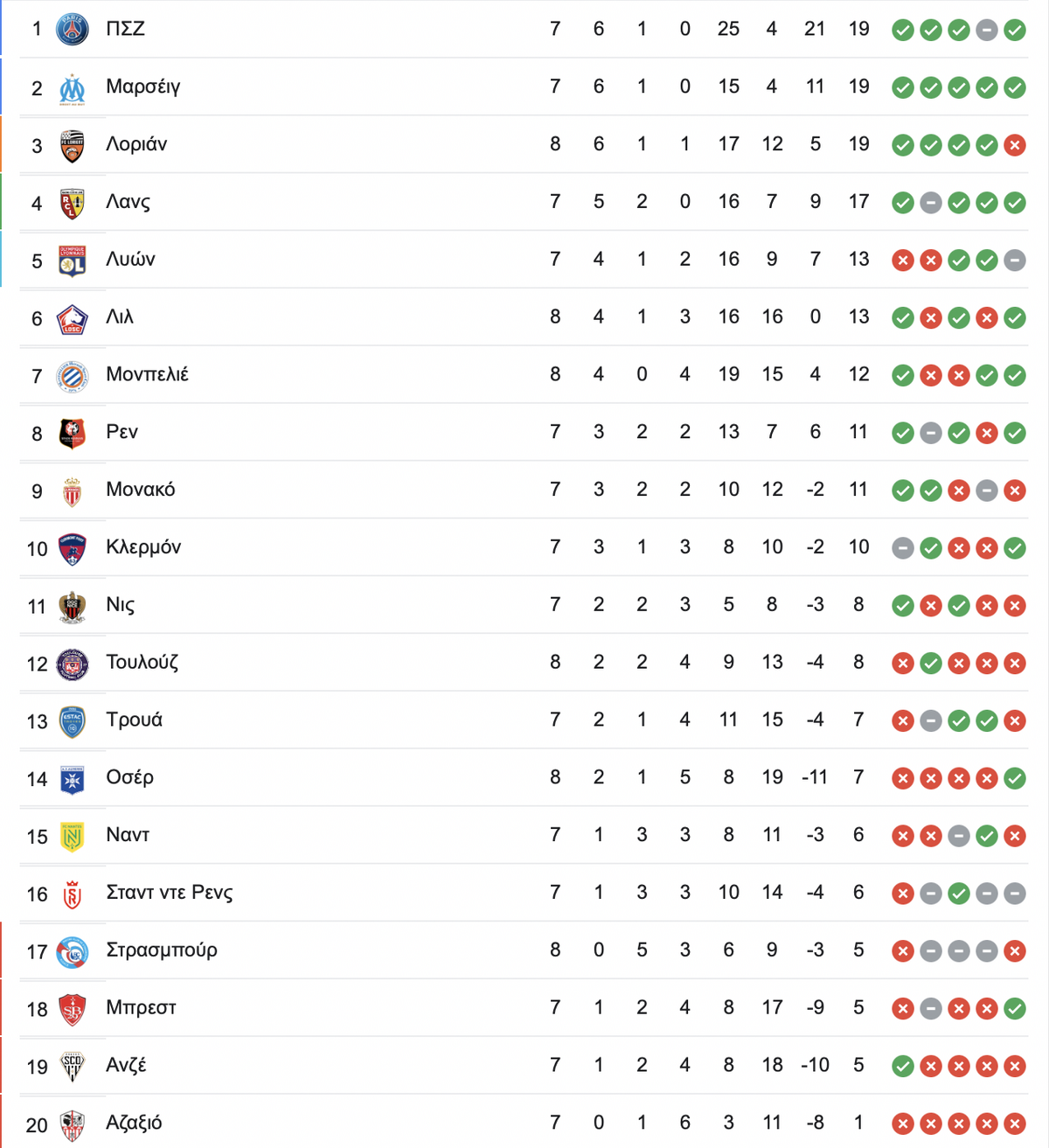The height and width of the screenshot is (1148, 1049).
Task: Open the Μονπελιέ team page link
Action: (x=147, y=374)
